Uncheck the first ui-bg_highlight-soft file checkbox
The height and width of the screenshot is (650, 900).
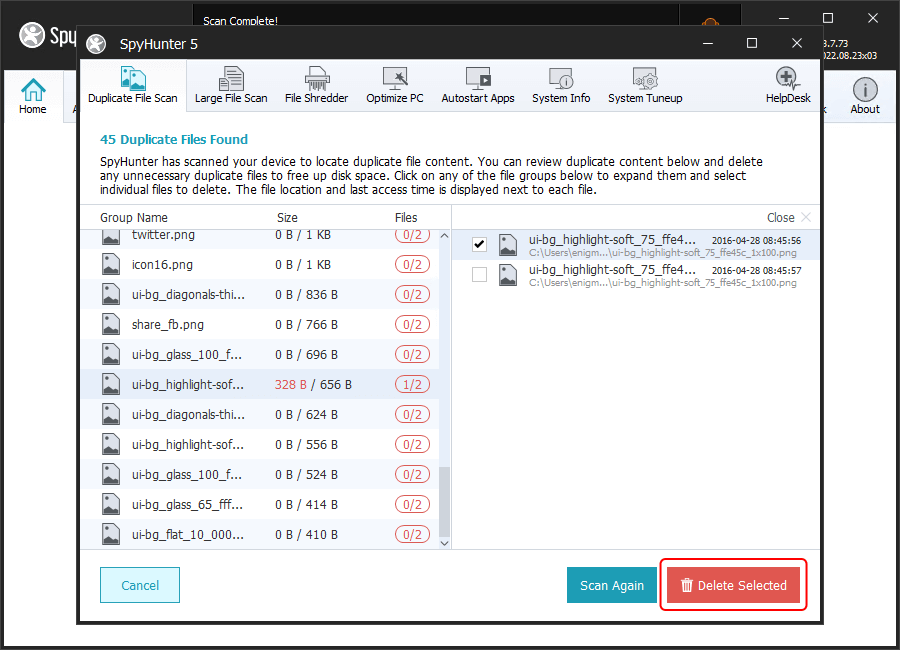point(479,245)
